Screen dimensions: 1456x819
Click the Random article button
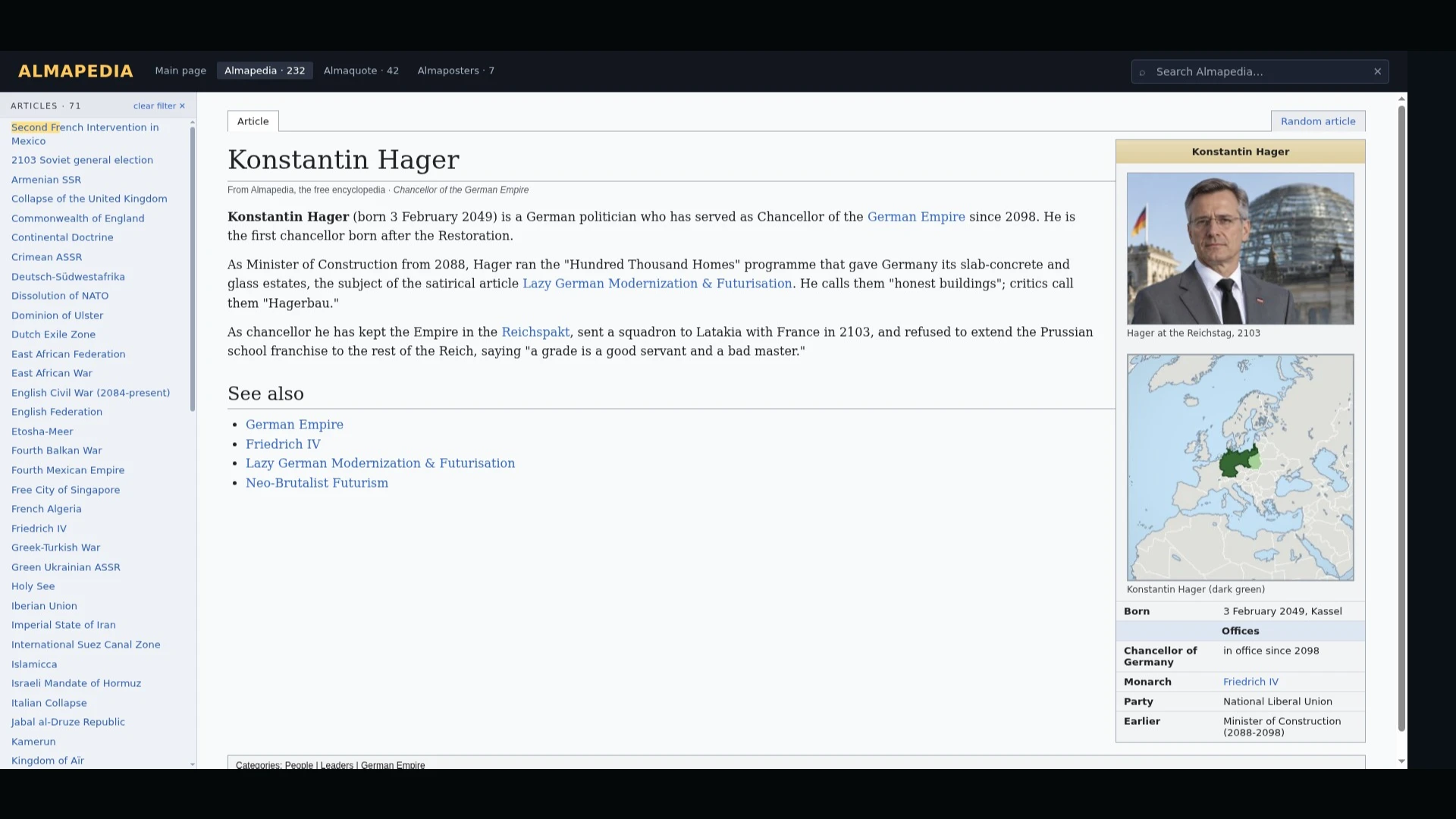(1318, 121)
